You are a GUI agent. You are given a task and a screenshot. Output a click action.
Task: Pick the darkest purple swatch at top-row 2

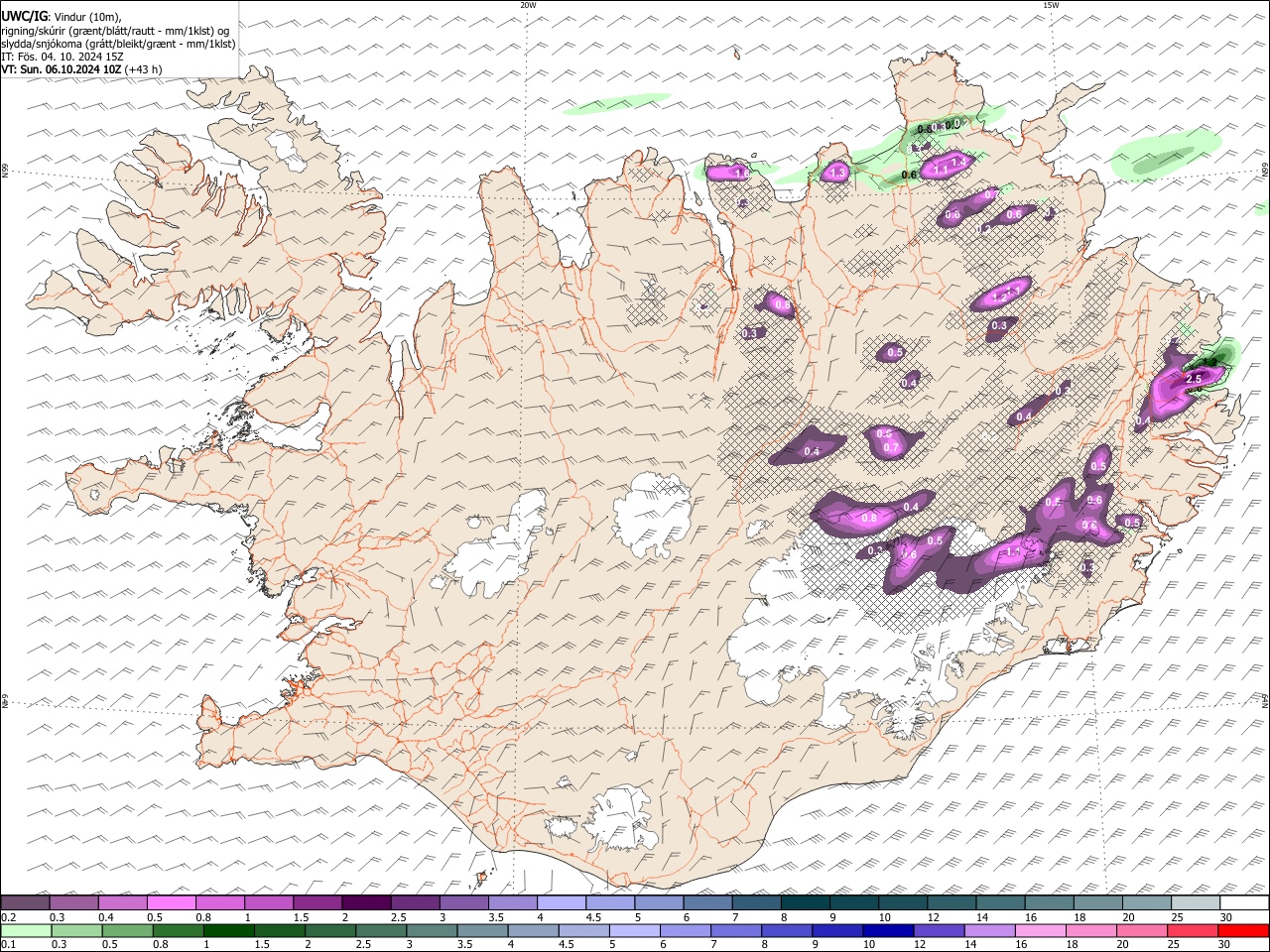click(x=366, y=902)
